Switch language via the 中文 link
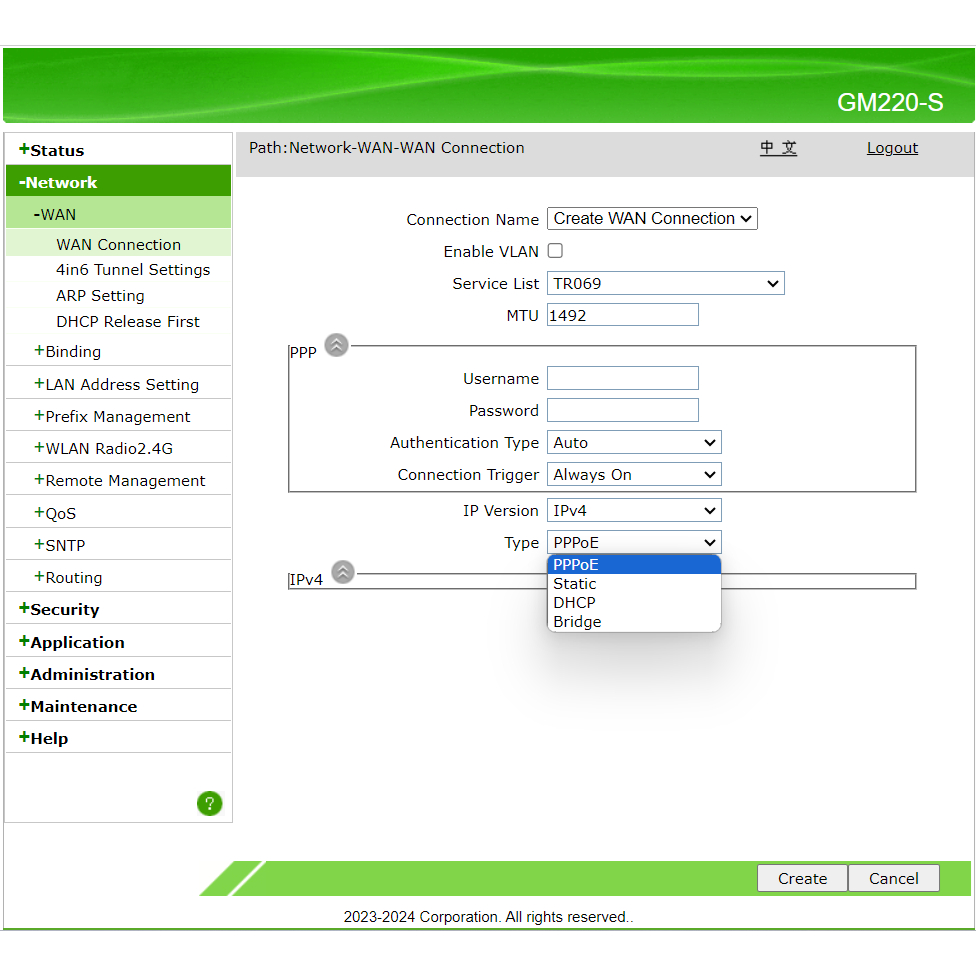976x976 pixels. pos(778,148)
